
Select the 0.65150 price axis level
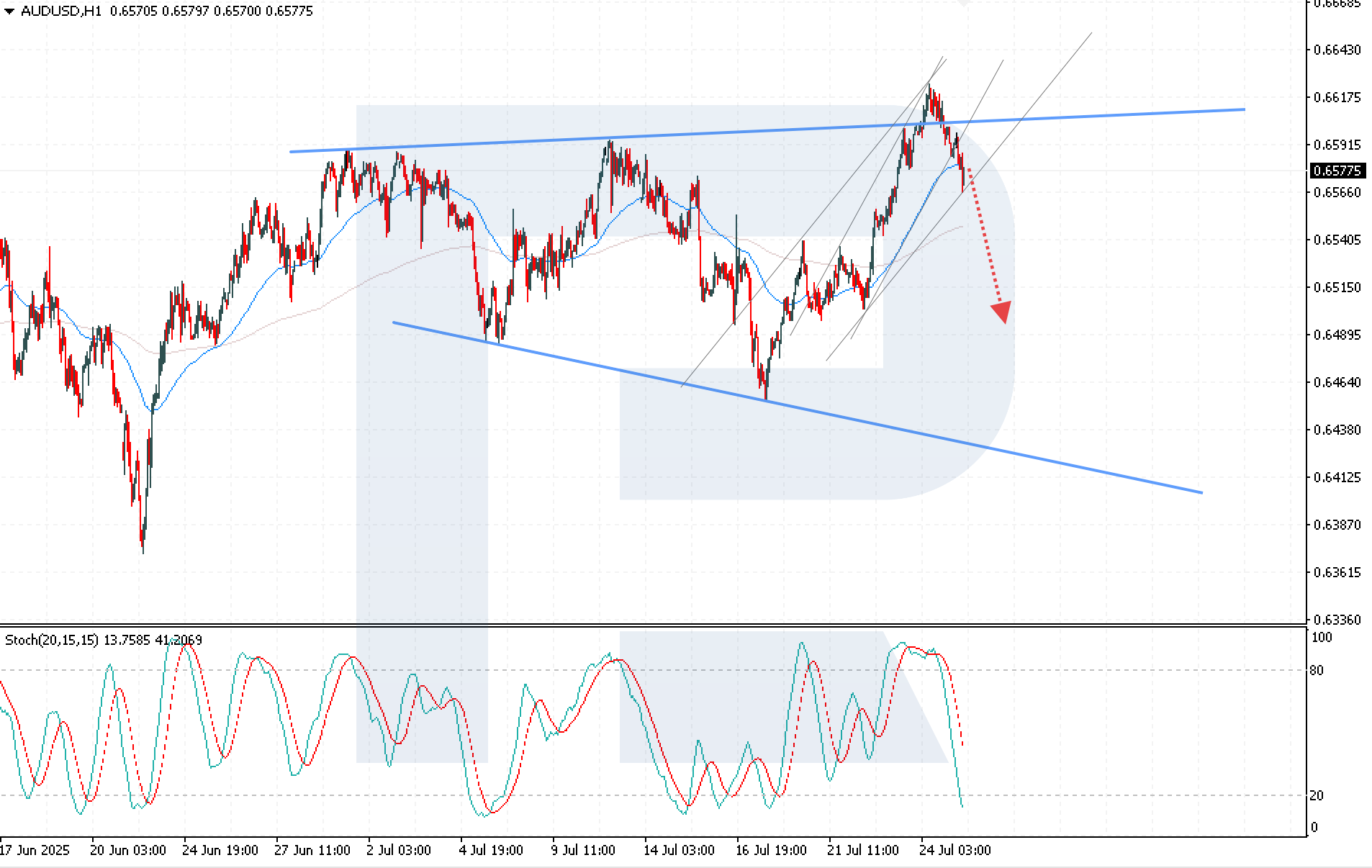pos(1337,287)
